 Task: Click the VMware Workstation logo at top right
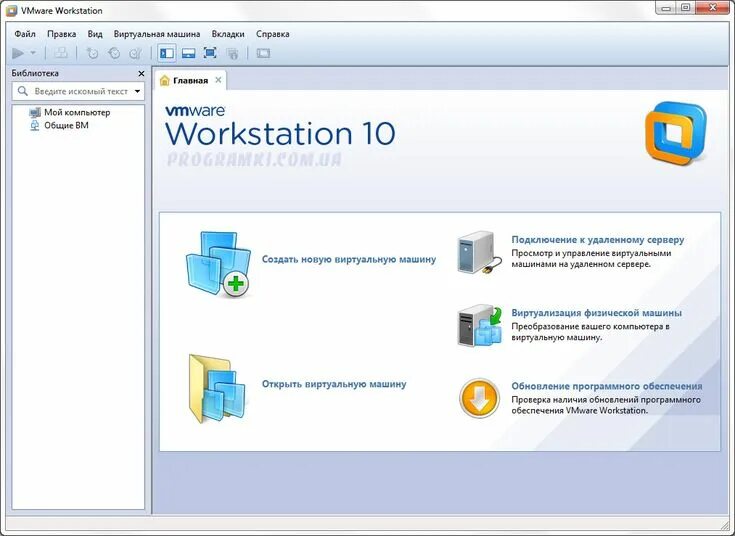click(x=675, y=133)
